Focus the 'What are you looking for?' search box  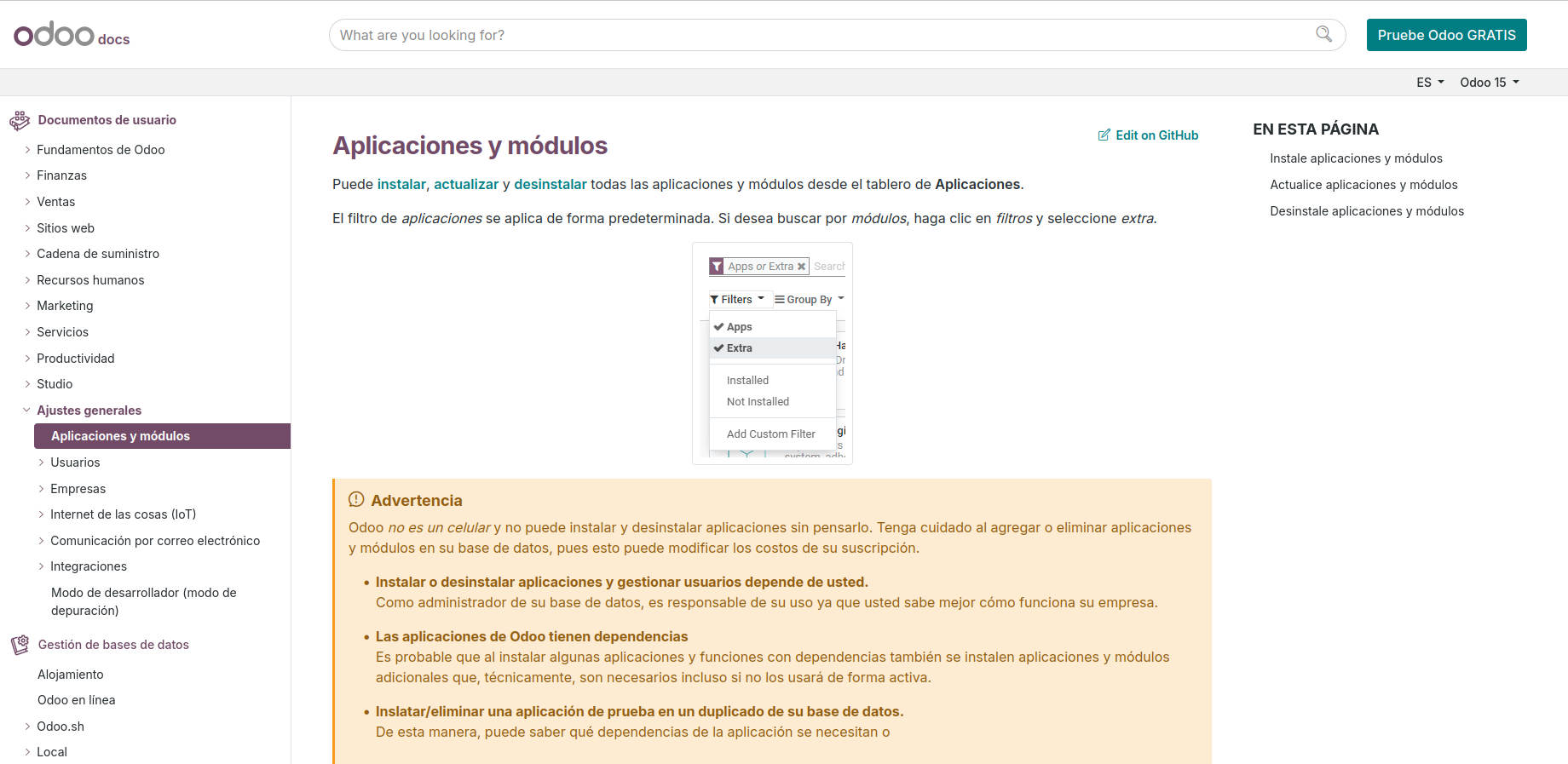click(x=837, y=35)
